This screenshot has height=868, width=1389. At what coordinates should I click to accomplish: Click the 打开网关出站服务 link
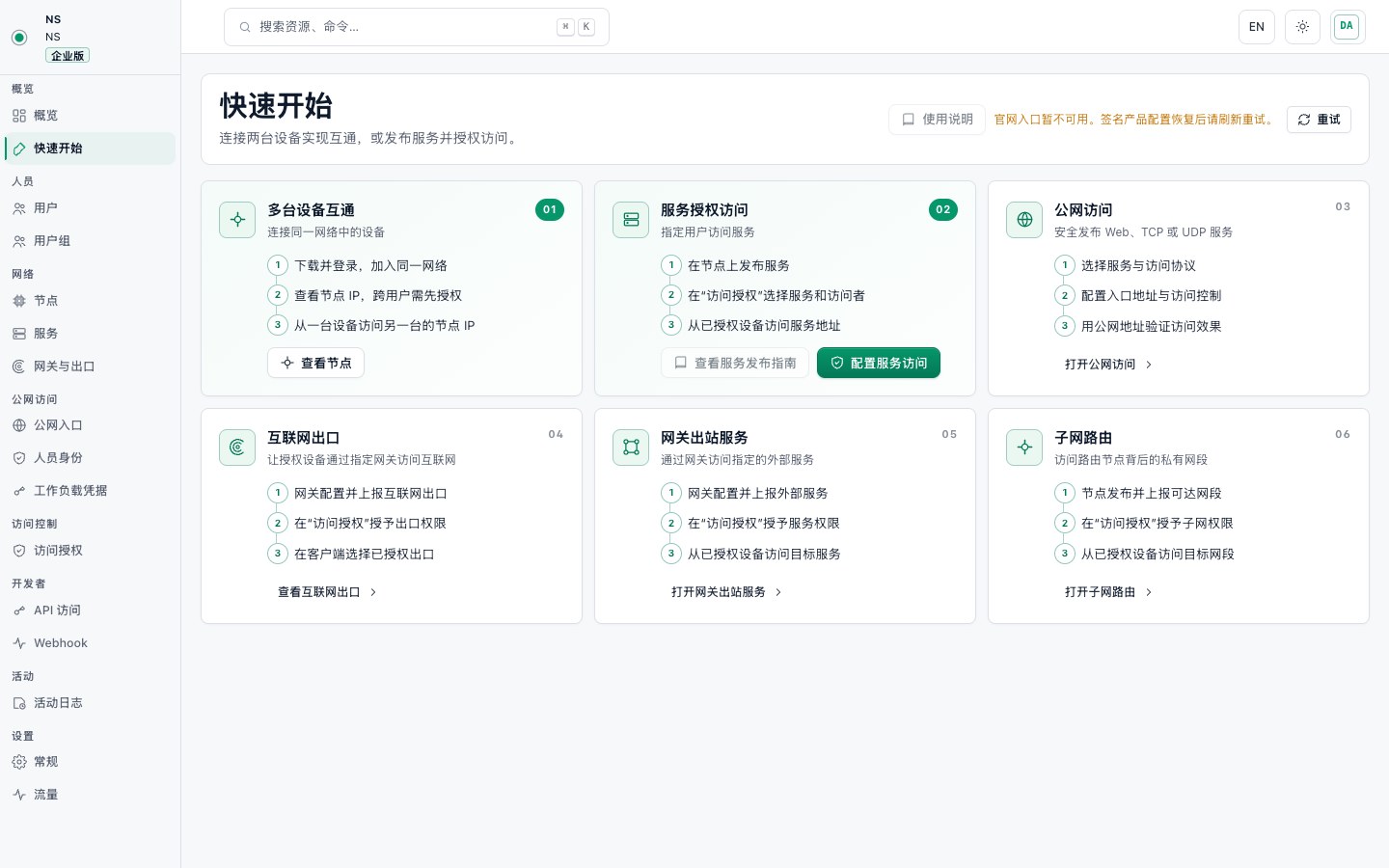tap(727, 592)
